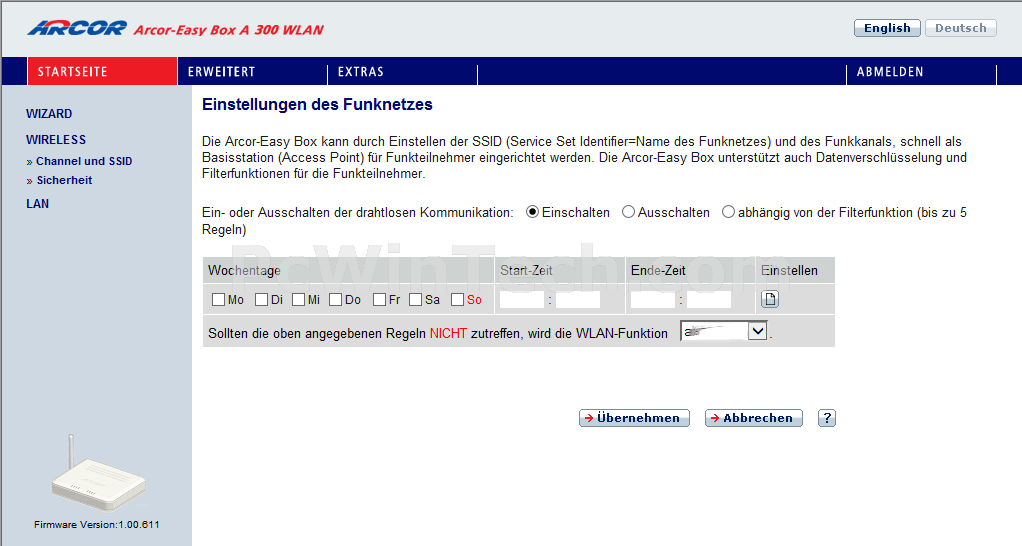Check the Mo weekday checkbox

218,300
